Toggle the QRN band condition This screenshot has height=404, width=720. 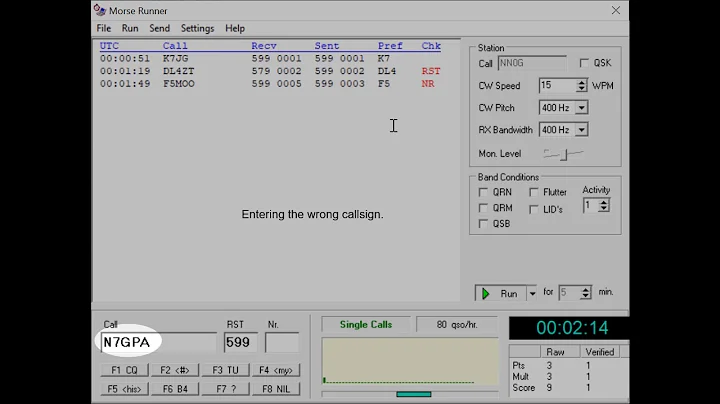click(483, 192)
